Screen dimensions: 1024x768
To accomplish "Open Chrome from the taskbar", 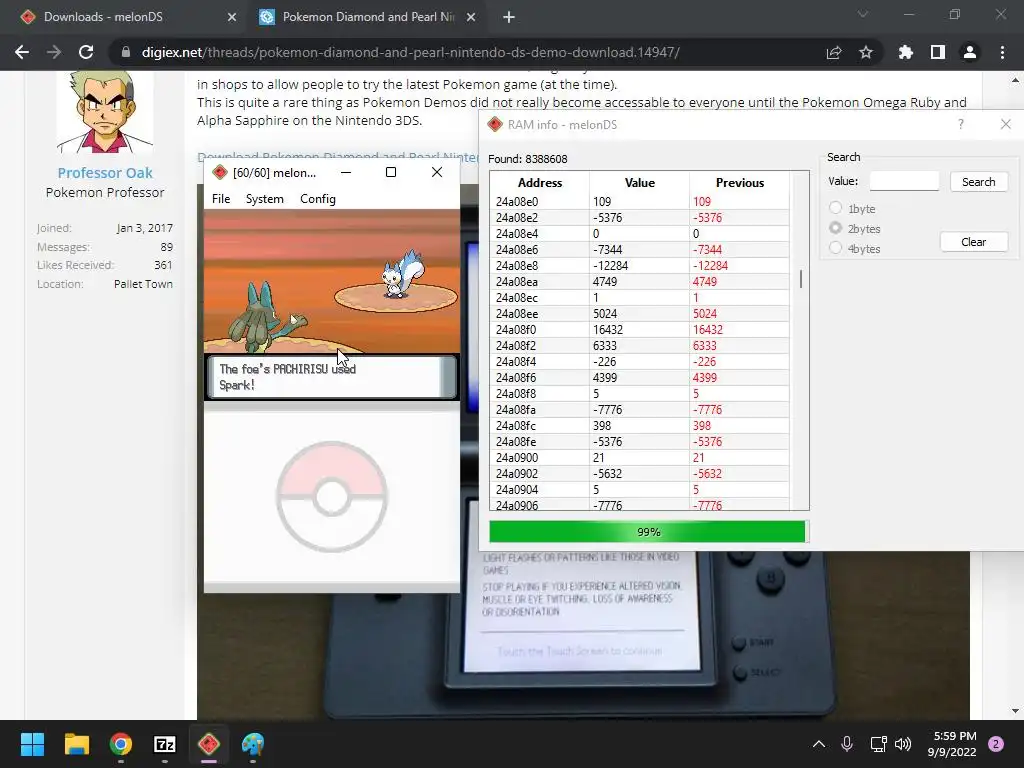I will click(x=121, y=744).
